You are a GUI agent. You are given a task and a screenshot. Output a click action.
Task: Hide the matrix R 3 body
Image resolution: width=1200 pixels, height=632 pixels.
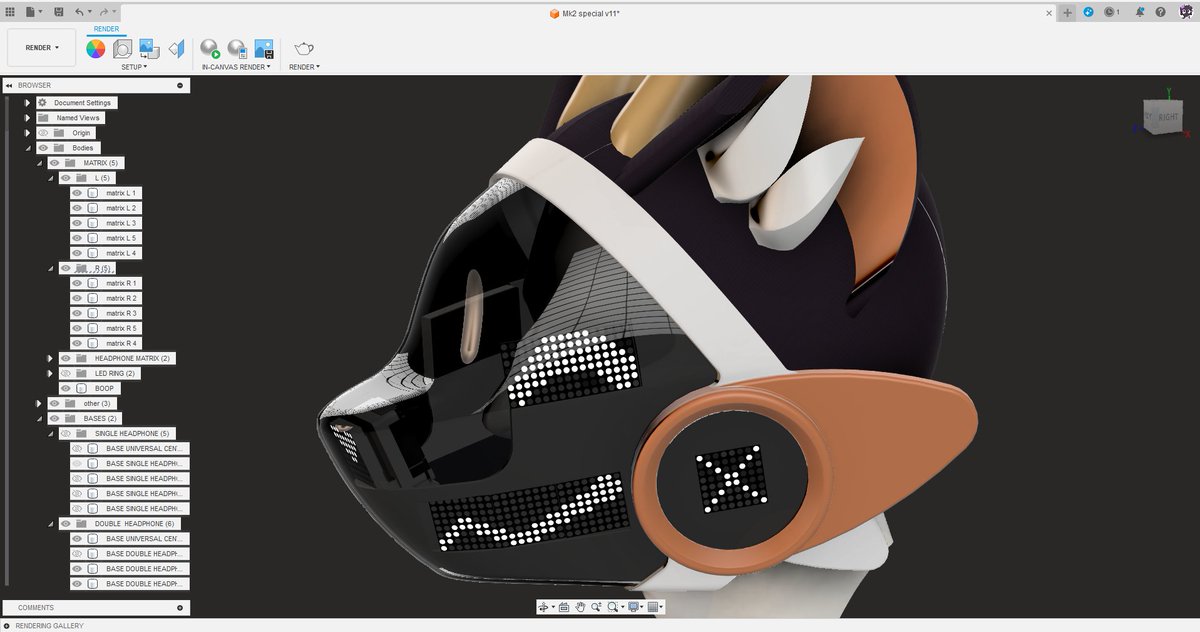(77, 313)
